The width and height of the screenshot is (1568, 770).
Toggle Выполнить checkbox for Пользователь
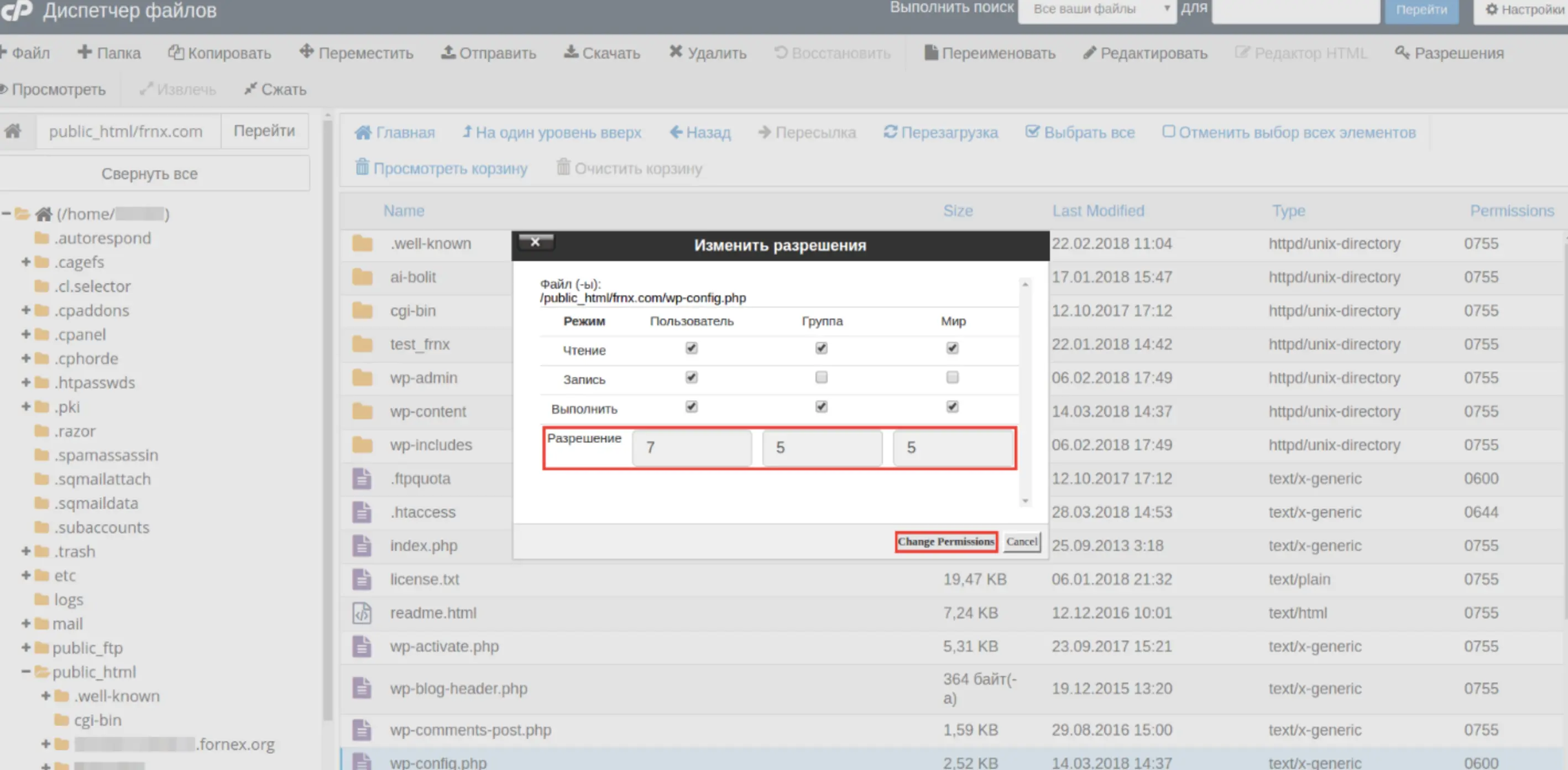coord(691,407)
